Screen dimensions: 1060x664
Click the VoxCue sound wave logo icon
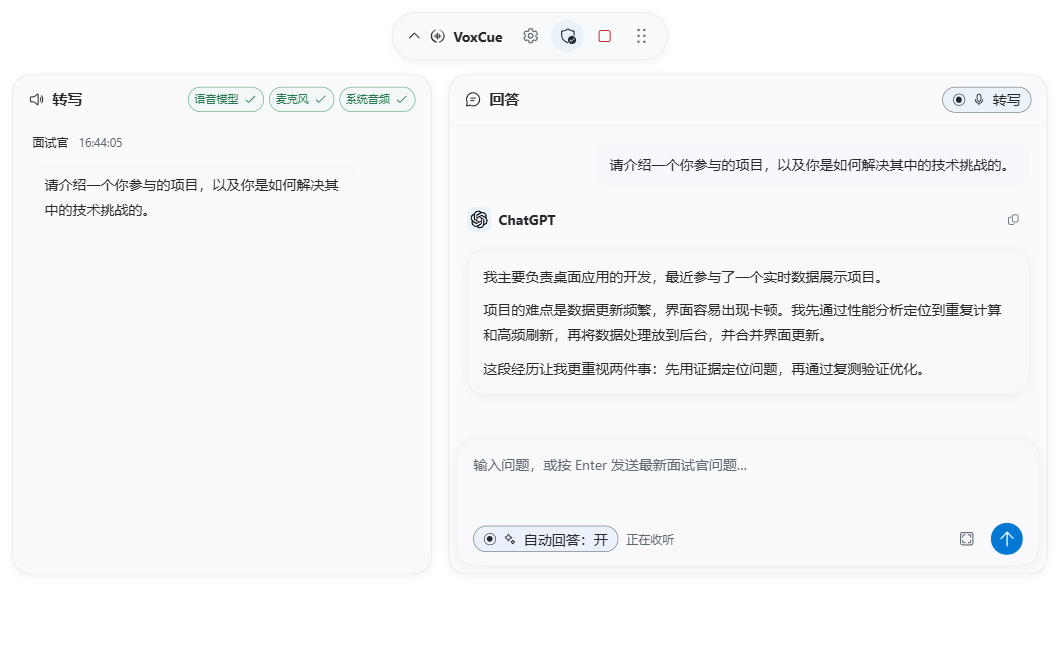click(437, 37)
